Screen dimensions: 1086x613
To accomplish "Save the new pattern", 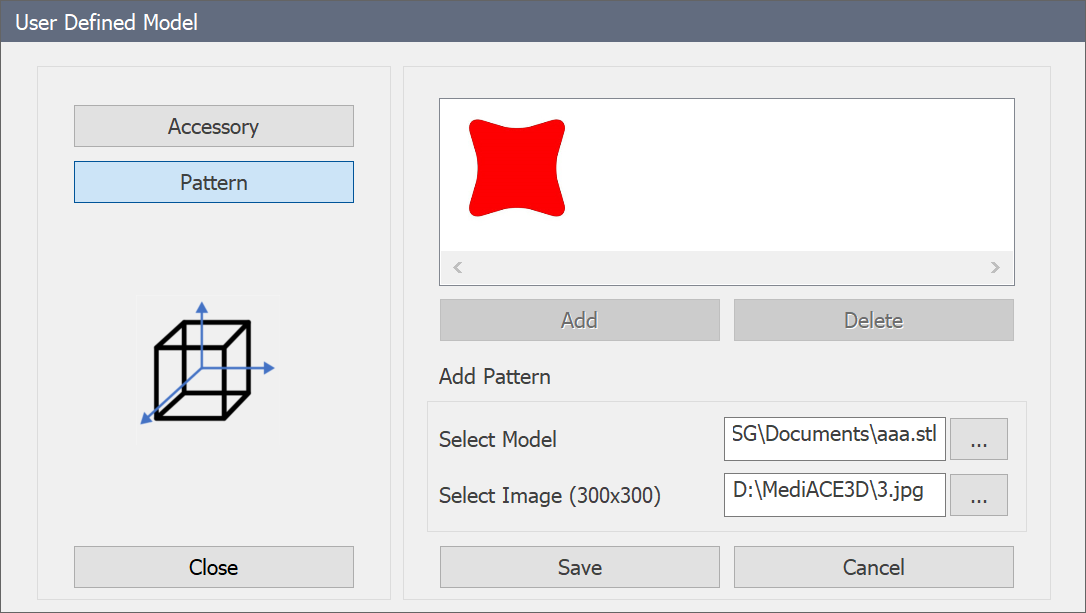I will click(x=580, y=567).
